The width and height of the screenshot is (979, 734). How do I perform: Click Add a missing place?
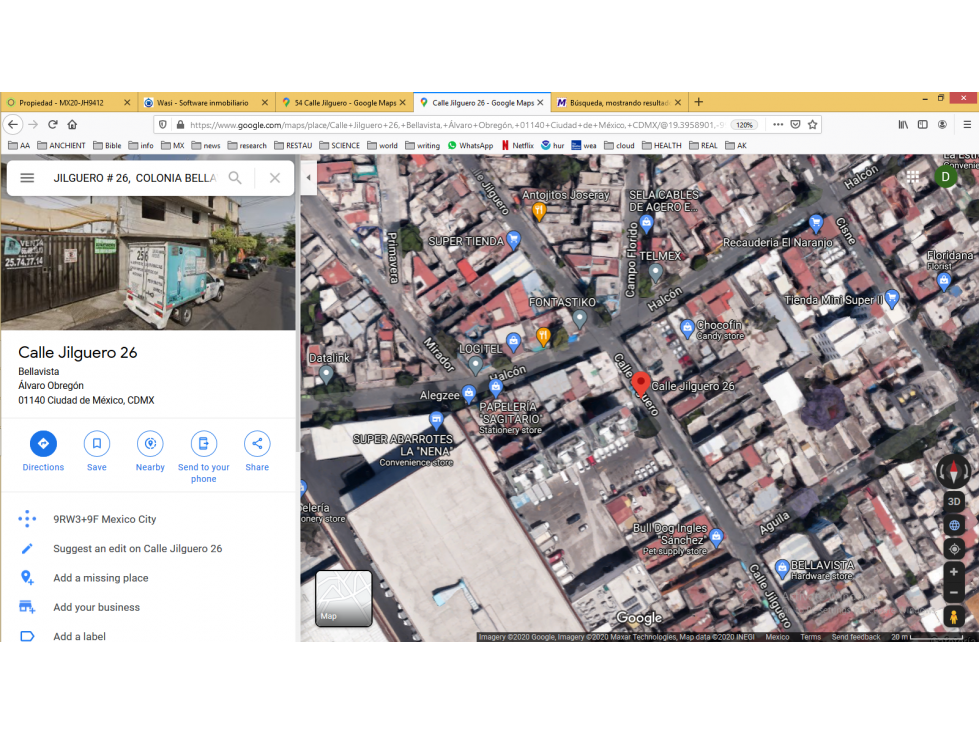tap(101, 578)
